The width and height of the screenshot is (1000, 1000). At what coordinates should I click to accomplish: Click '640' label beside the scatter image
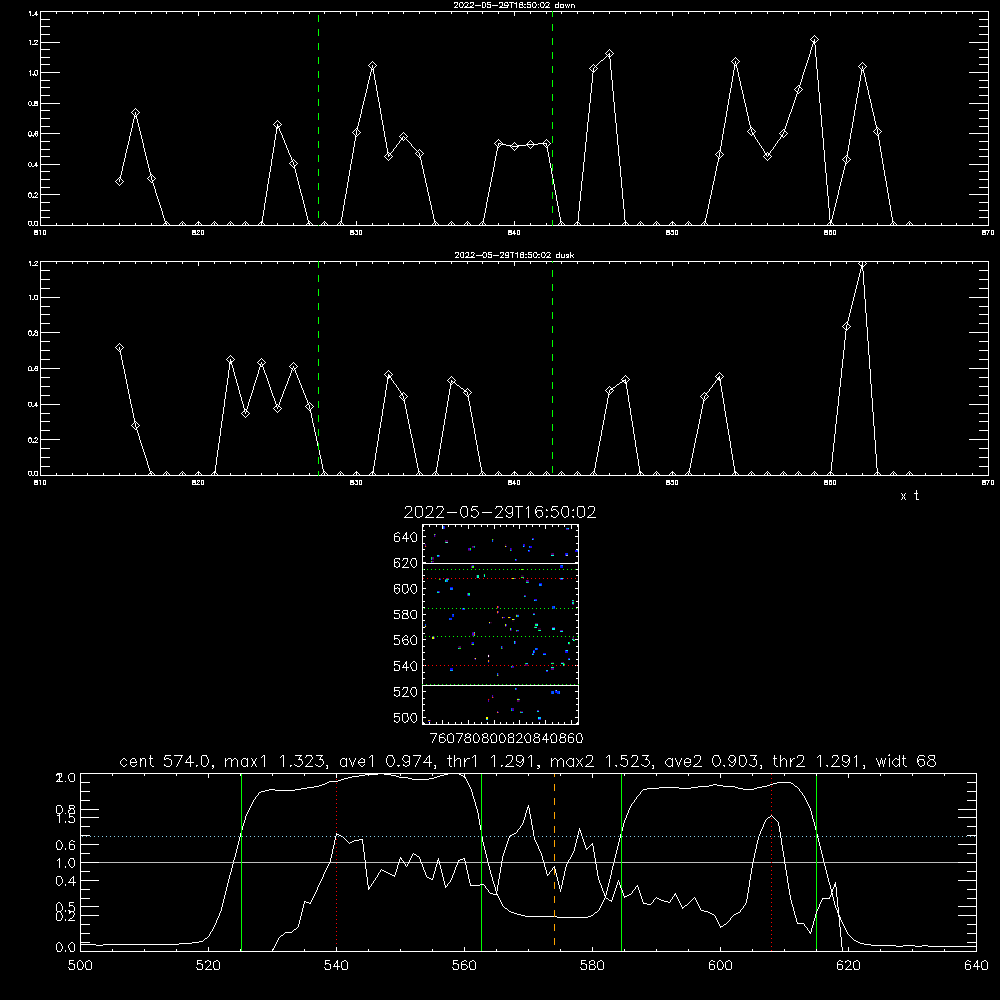pyautogui.click(x=406, y=538)
